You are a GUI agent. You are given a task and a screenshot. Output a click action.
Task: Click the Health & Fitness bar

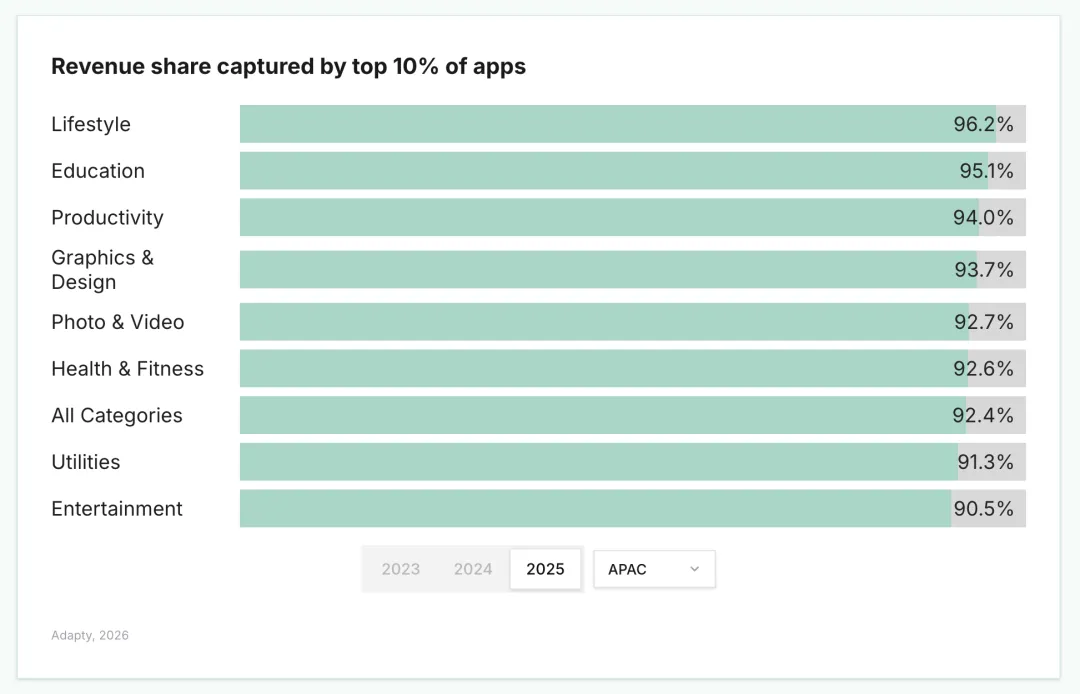(x=600, y=369)
